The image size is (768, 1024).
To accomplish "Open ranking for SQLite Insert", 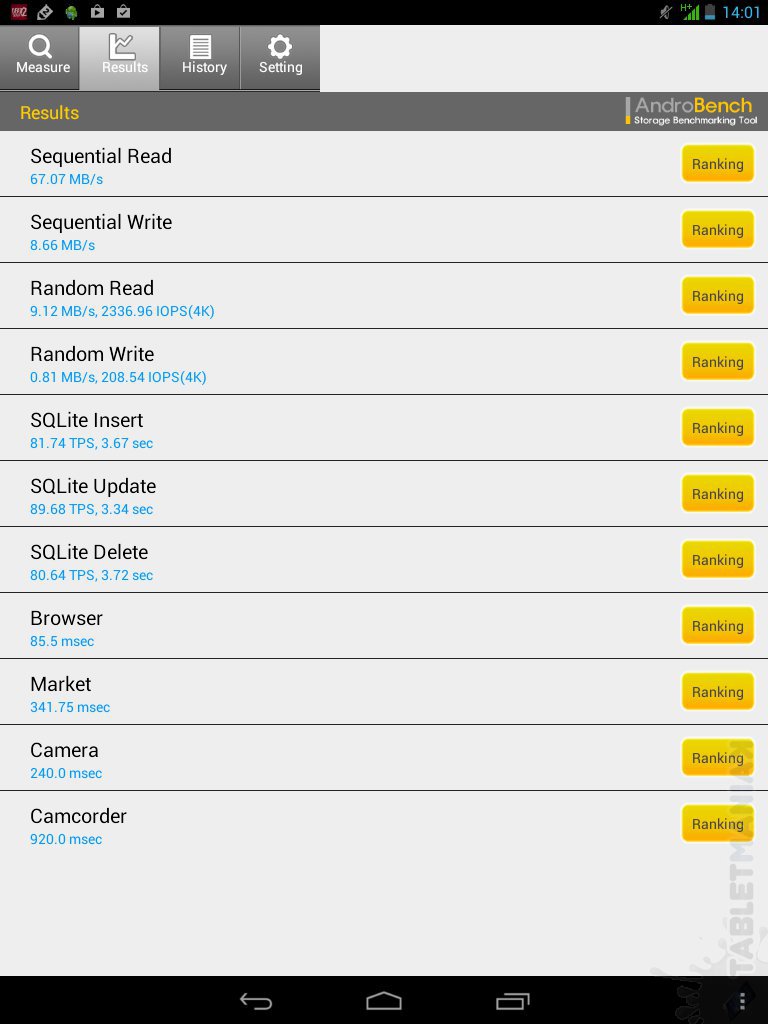I will coord(717,428).
